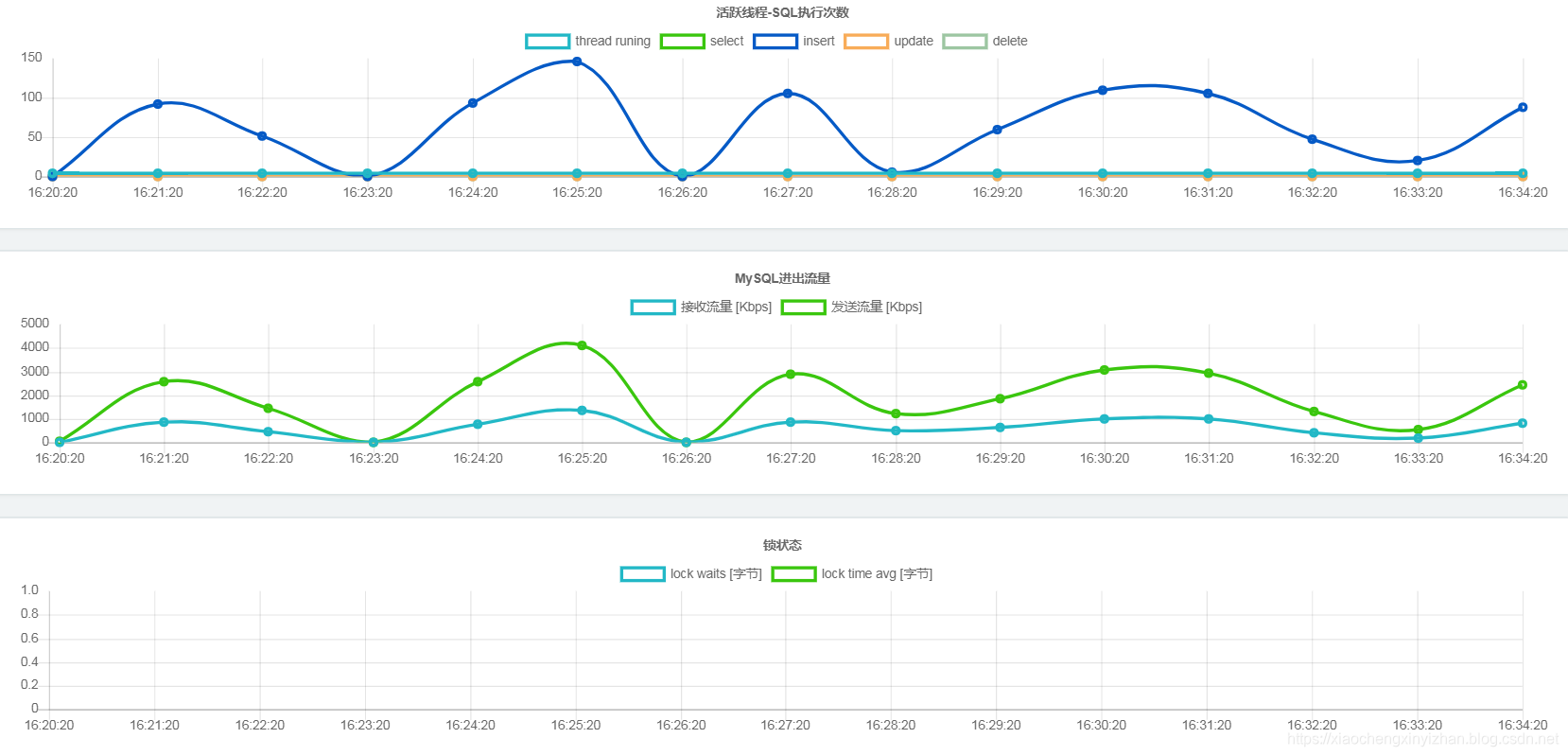Click 发送流量 point at 16:34:20
Screen dimensions: 1568x756
pos(1523,385)
